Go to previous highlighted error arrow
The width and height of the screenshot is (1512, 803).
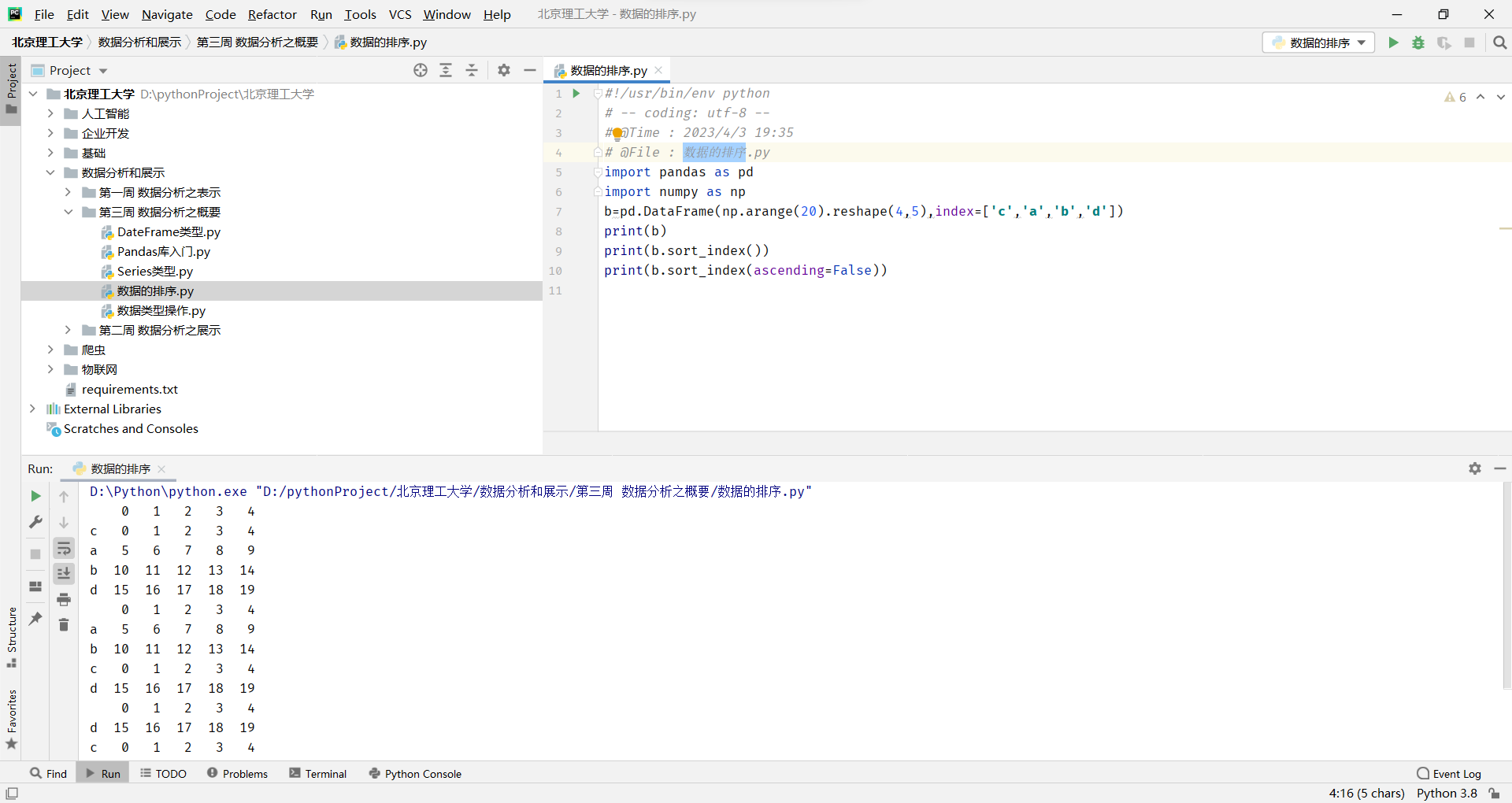(1480, 97)
